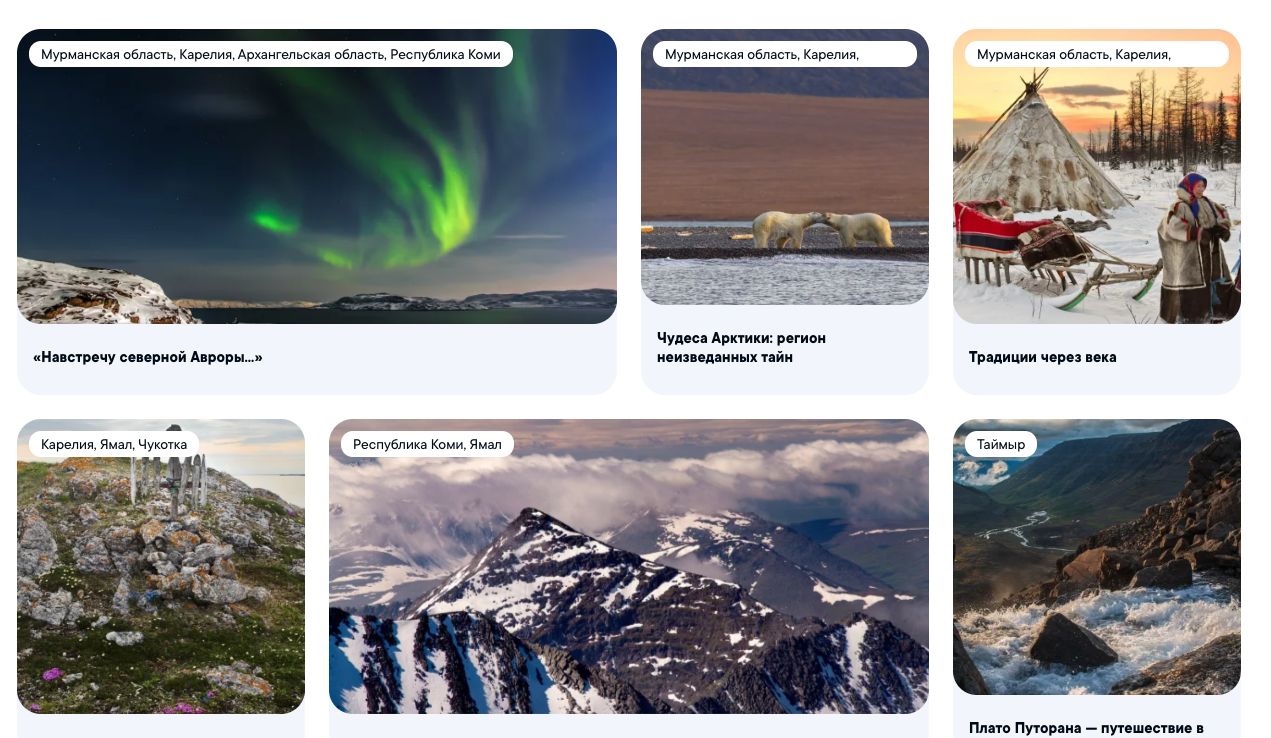Click the Карелия, Ямал, Чукотка tag

[x=114, y=444]
